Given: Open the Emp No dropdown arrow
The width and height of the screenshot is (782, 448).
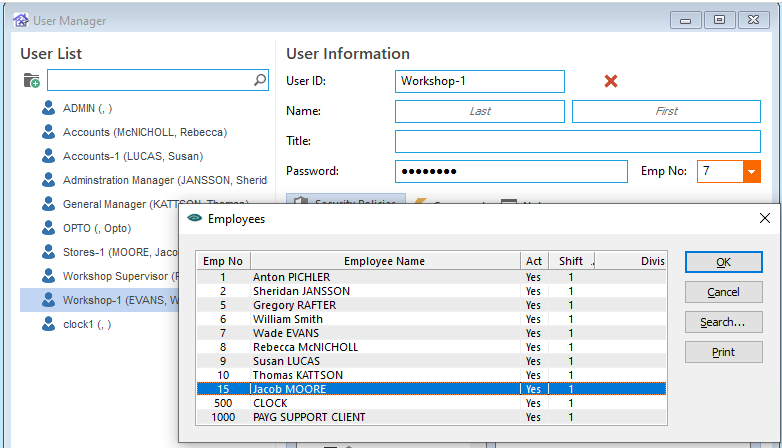Looking at the screenshot, I should (751, 172).
